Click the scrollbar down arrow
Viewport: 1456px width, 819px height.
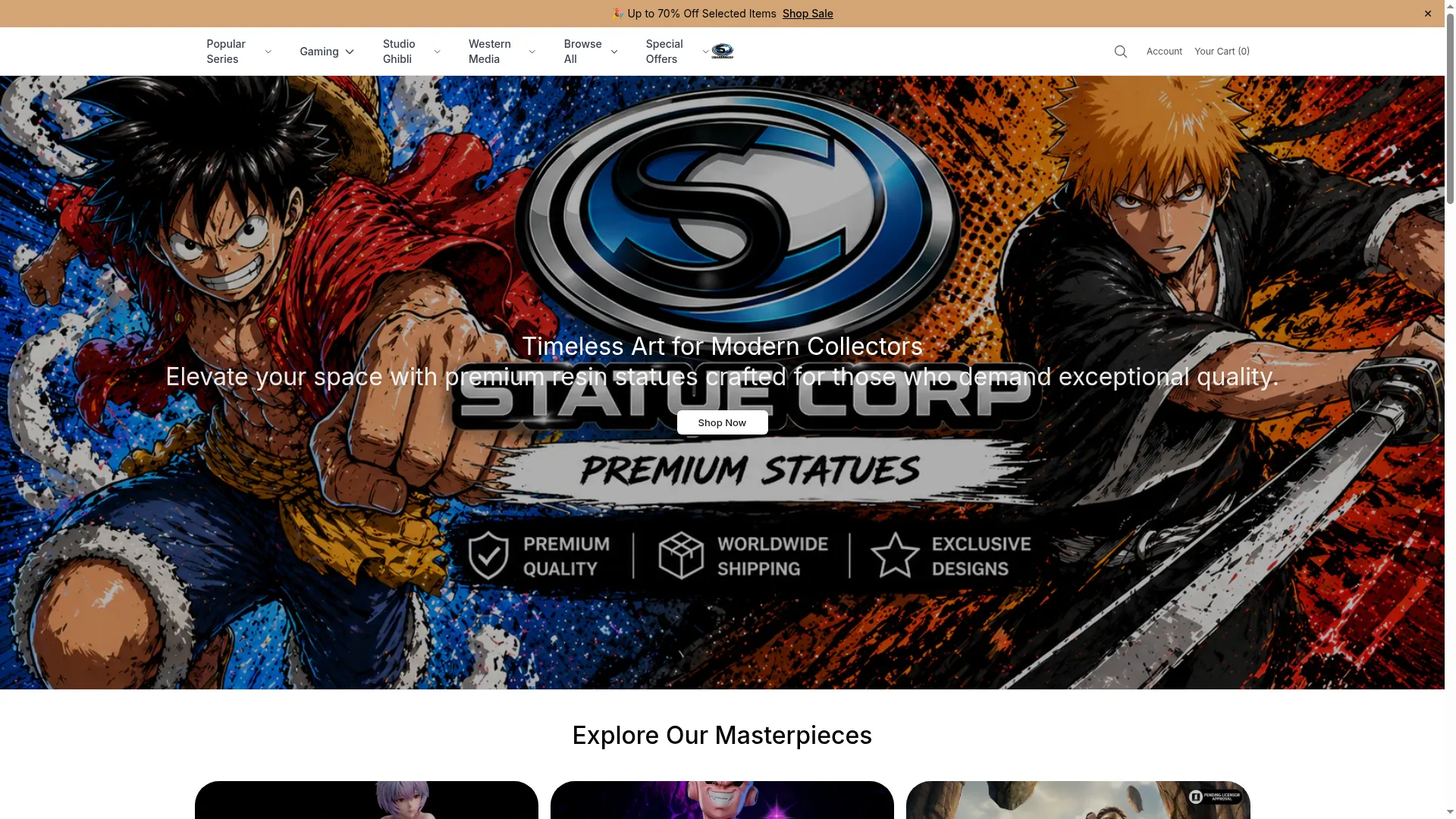1450,812
